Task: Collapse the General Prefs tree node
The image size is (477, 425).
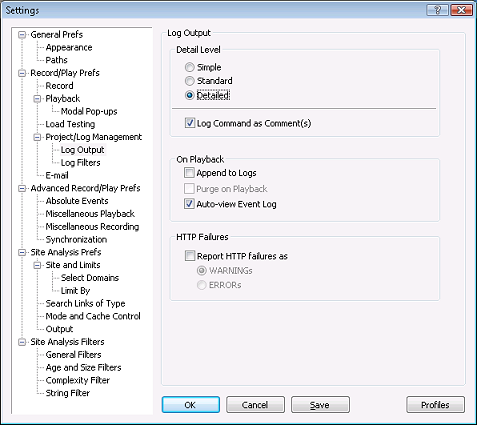Action: 22,35
